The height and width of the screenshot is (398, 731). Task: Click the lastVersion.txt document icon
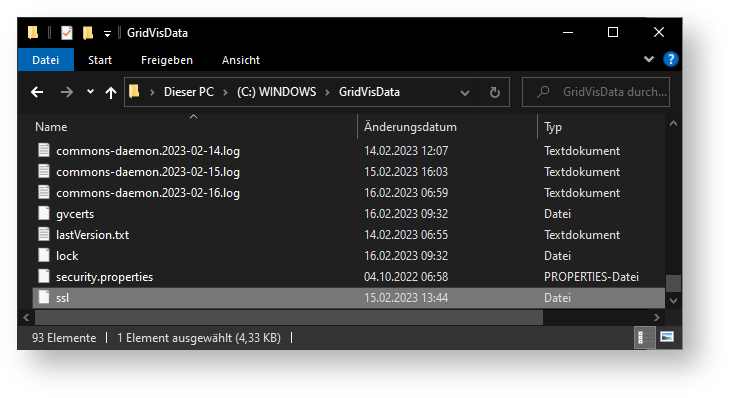coord(44,234)
